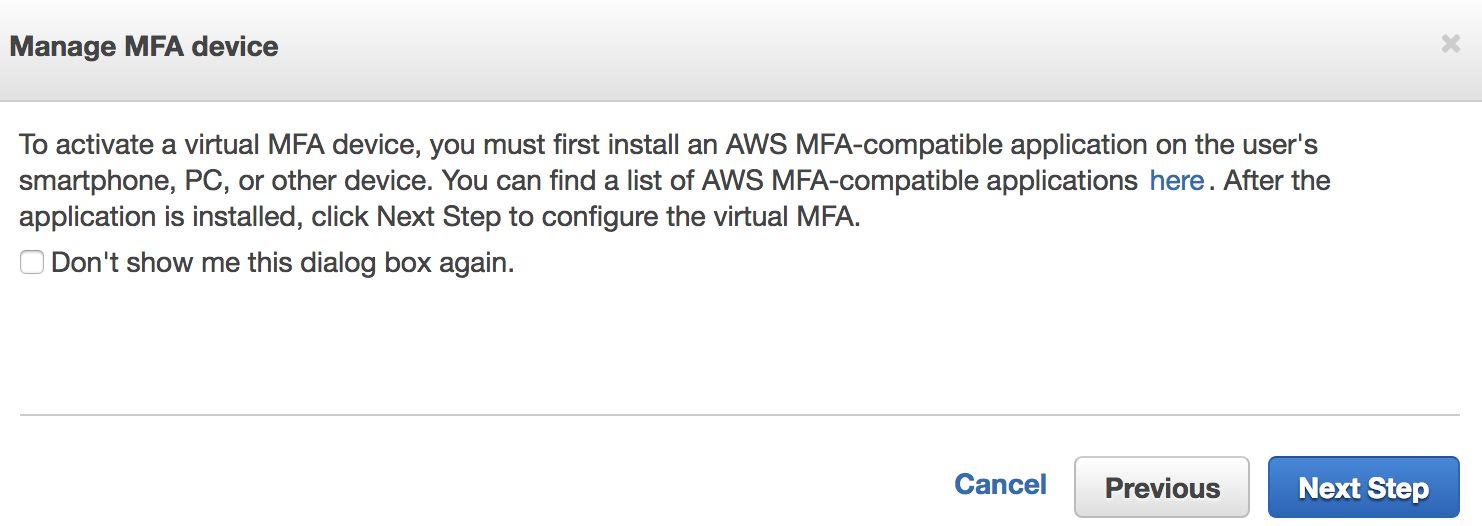Enable "Don't show me this dialog box again" checkbox
The image size is (1482, 526).
(32, 263)
